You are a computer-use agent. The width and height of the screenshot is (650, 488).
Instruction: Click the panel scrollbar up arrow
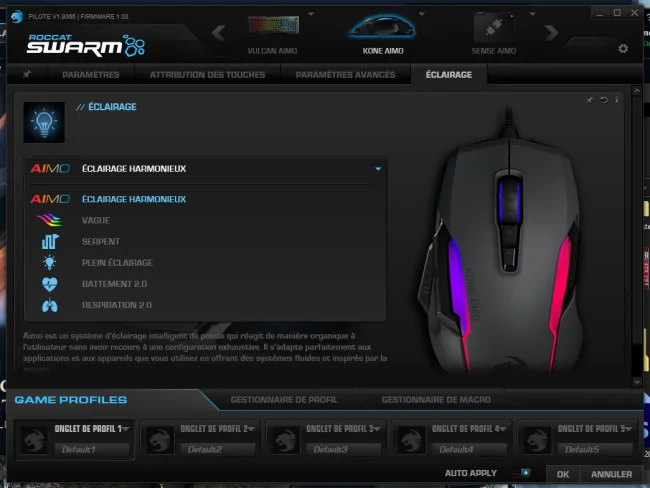pyautogui.click(x=637, y=90)
